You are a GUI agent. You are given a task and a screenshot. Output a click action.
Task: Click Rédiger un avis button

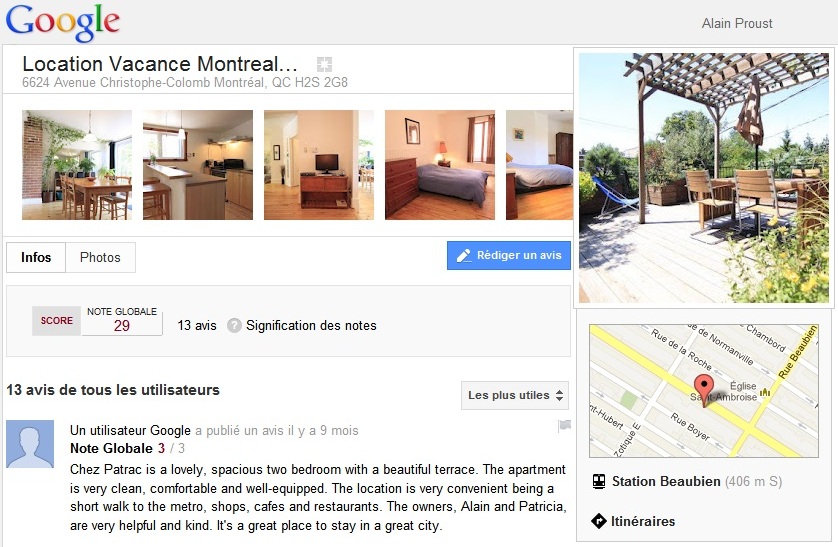point(509,256)
